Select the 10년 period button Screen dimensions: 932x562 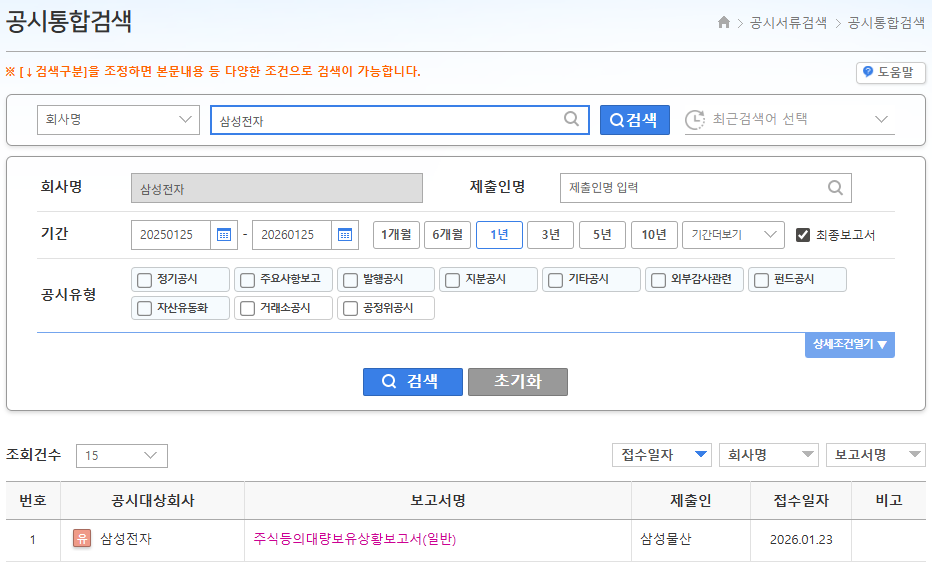[x=654, y=235]
